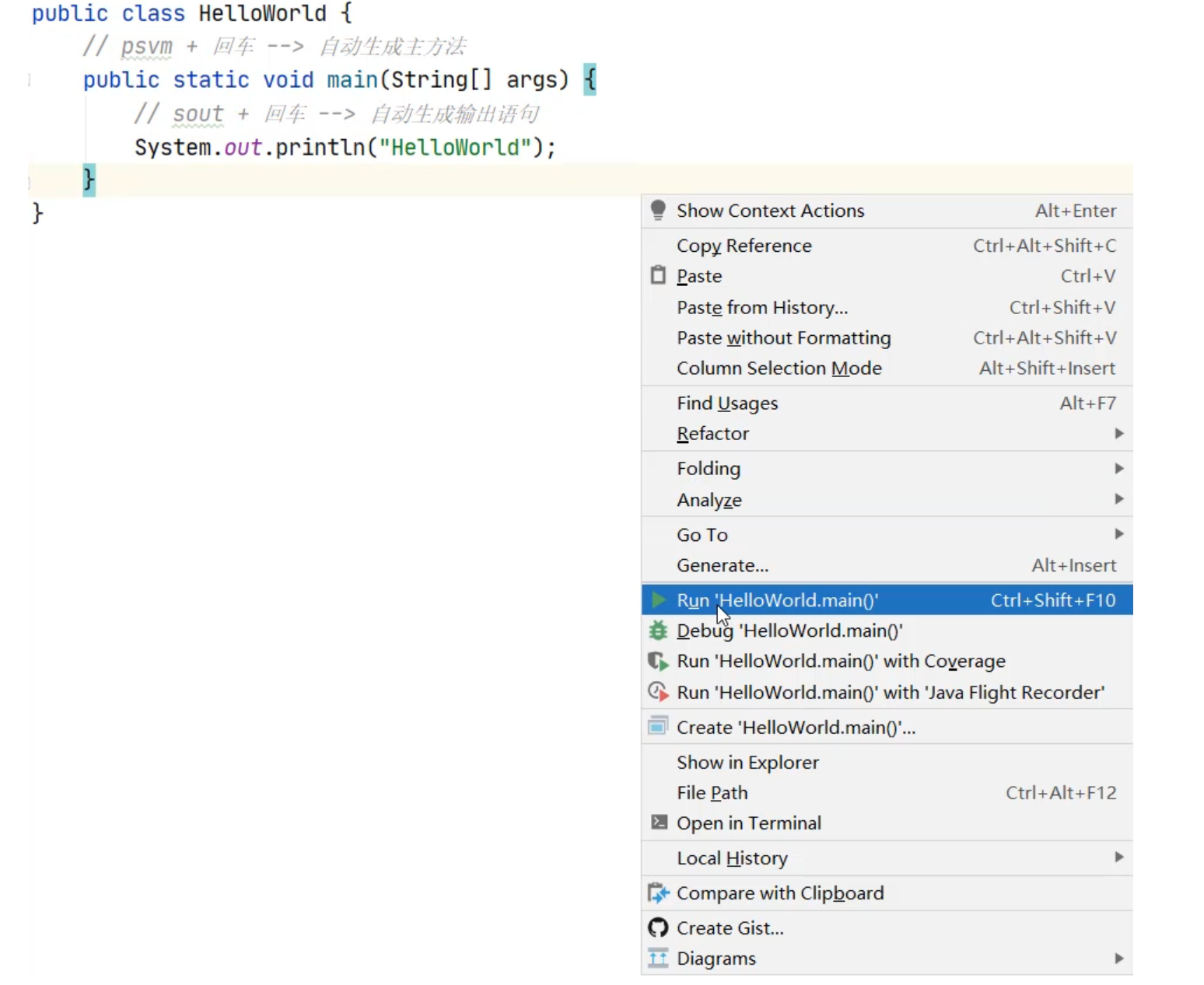Open the Go To menu entry
Screen dimensions: 1204x985
tap(887, 534)
